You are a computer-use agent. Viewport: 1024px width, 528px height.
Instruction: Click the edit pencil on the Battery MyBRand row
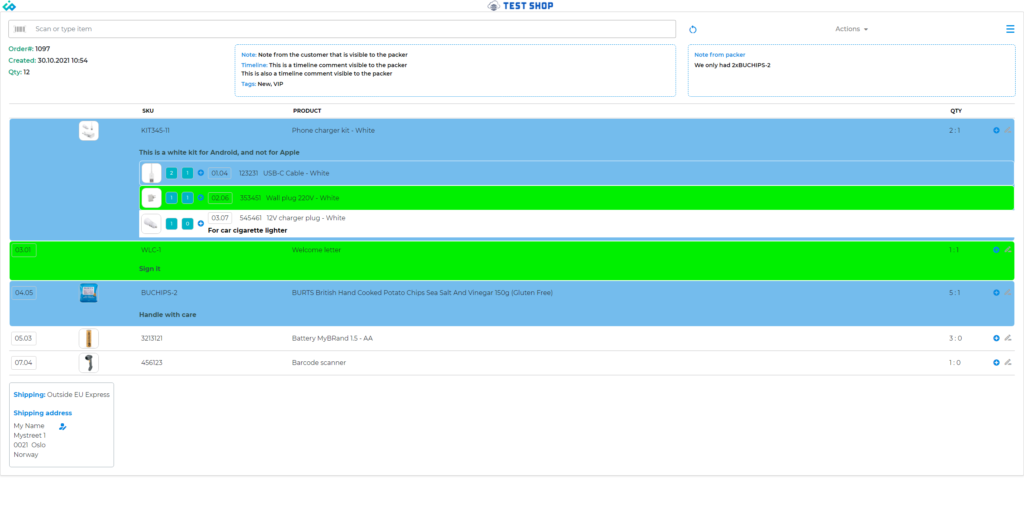pyautogui.click(x=1008, y=338)
